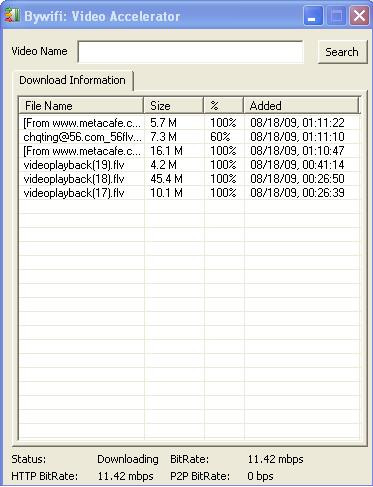Open the Download Information tab

click(73, 80)
